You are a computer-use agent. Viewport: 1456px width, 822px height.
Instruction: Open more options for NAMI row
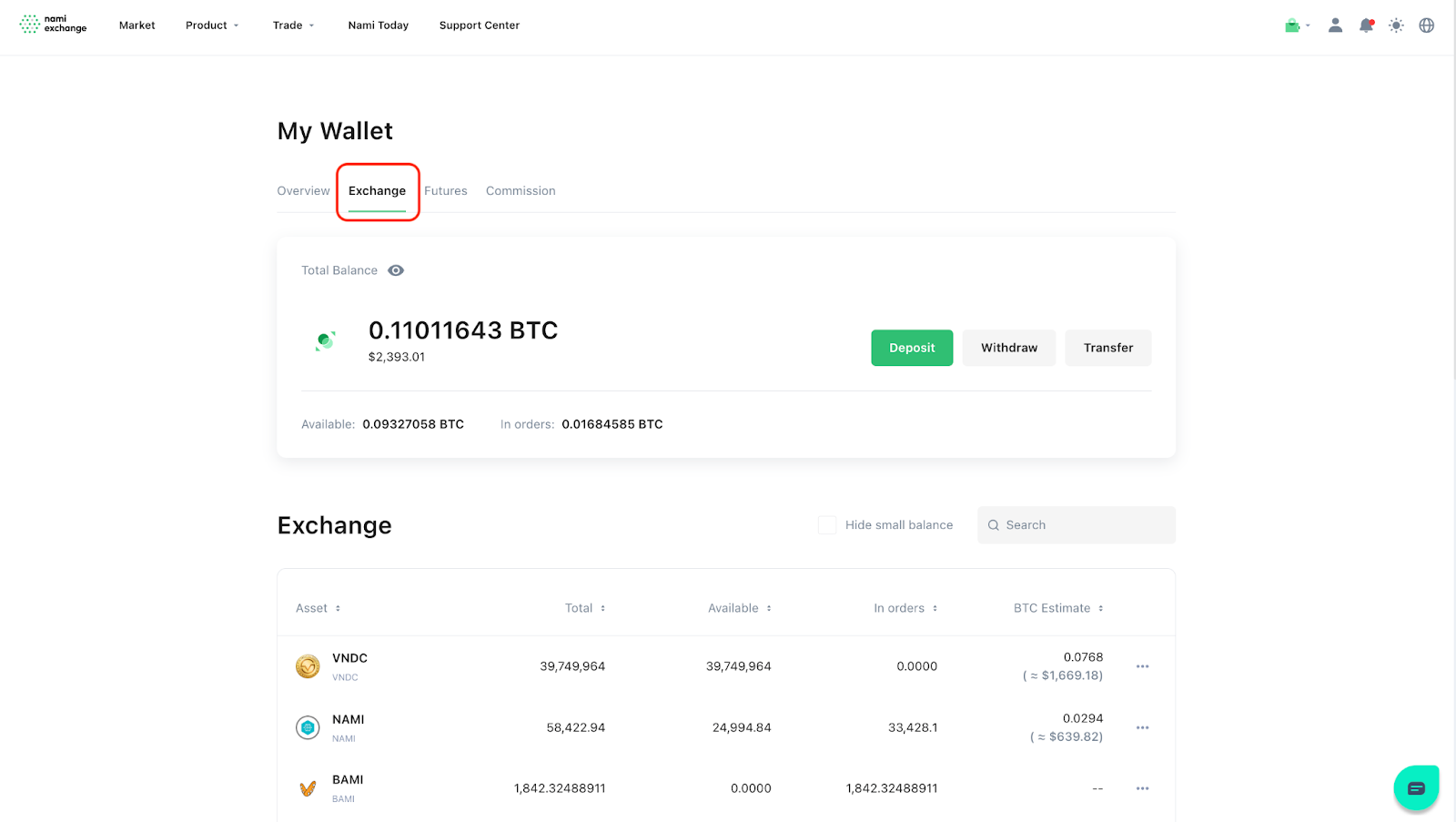tap(1142, 727)
